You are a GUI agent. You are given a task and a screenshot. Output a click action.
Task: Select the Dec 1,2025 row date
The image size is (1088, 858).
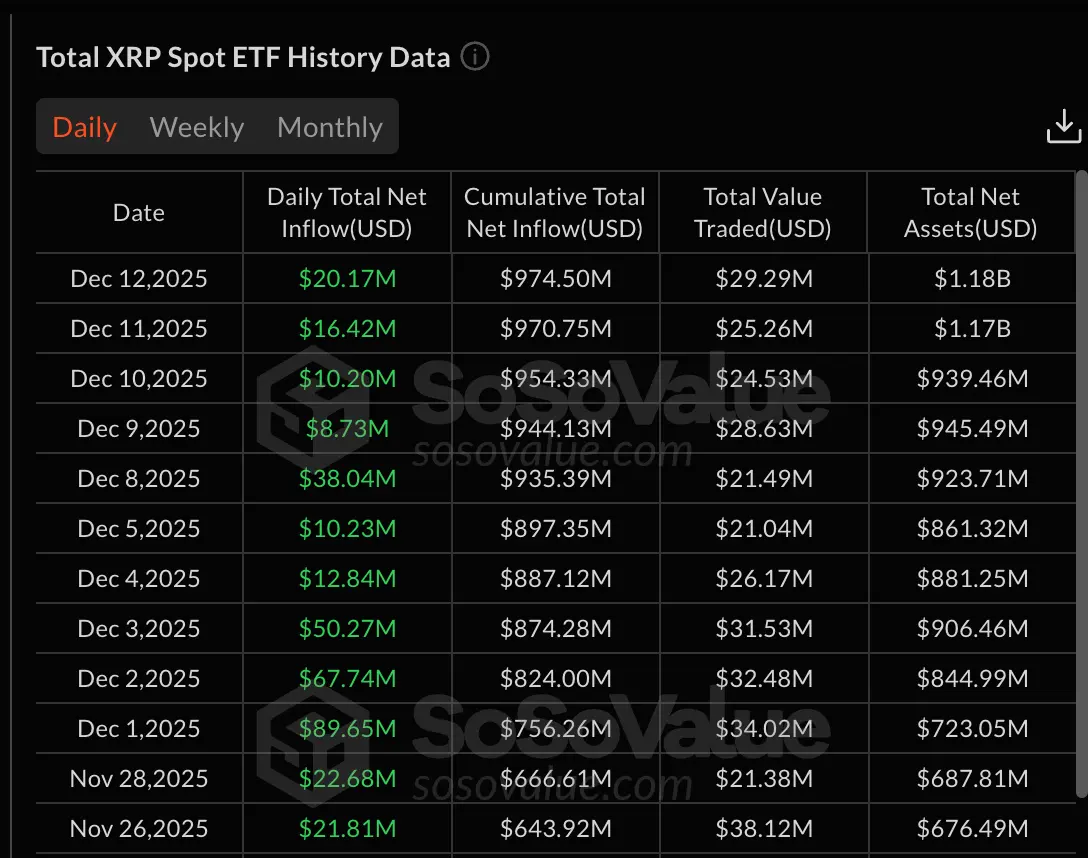click(x=139, y=728)
